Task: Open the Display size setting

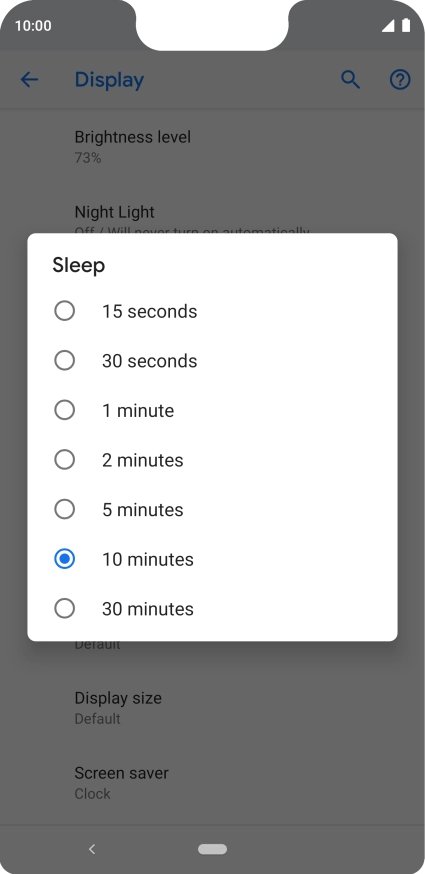Action: [x=212, y=707]
